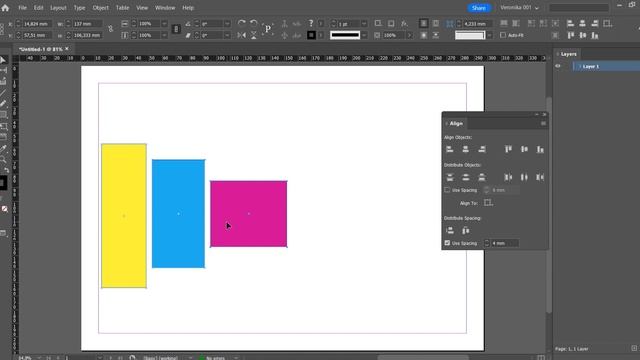Click the width field showing 137 mm

(x=87, y=24)
